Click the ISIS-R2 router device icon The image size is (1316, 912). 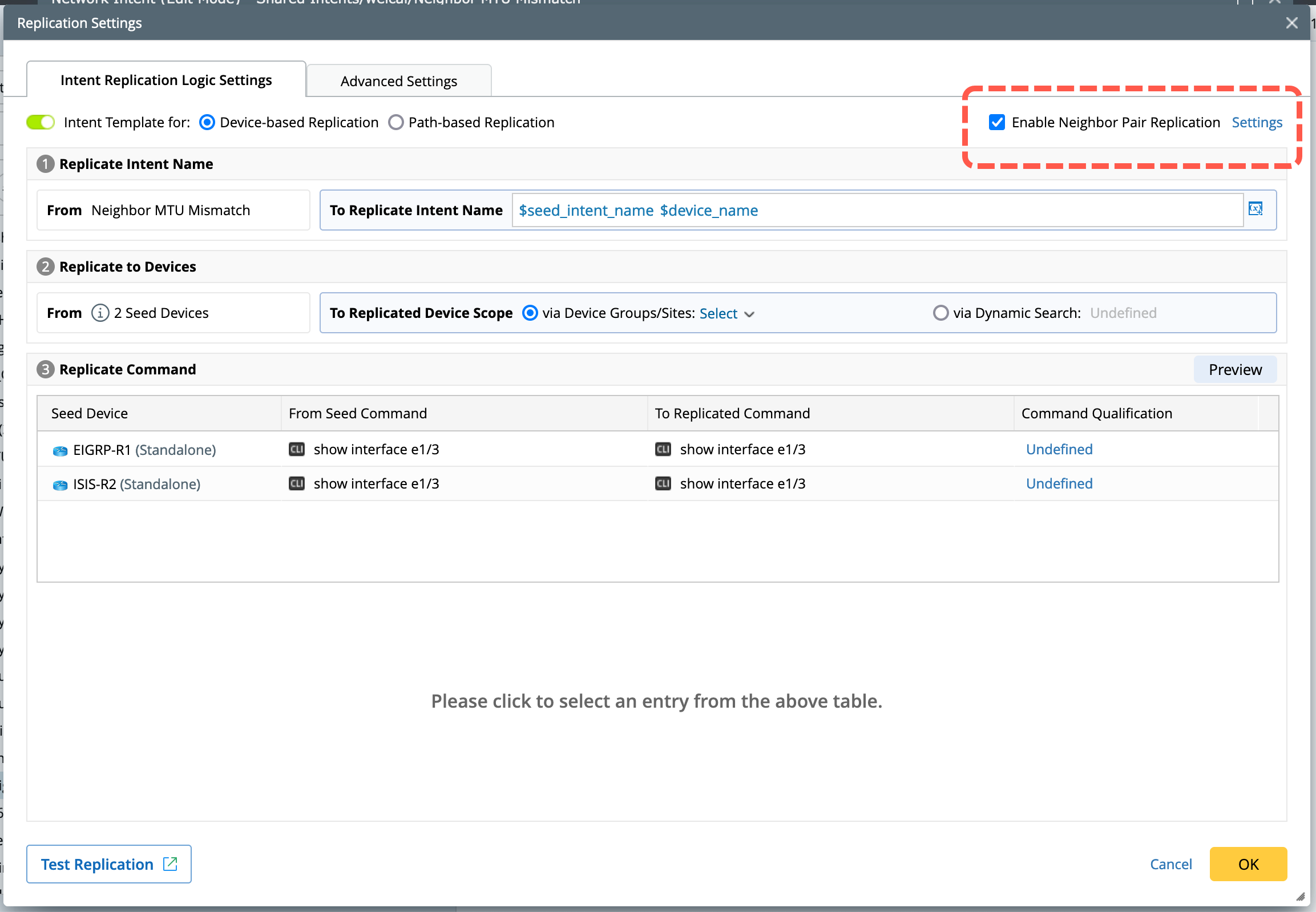pos(60,485)
